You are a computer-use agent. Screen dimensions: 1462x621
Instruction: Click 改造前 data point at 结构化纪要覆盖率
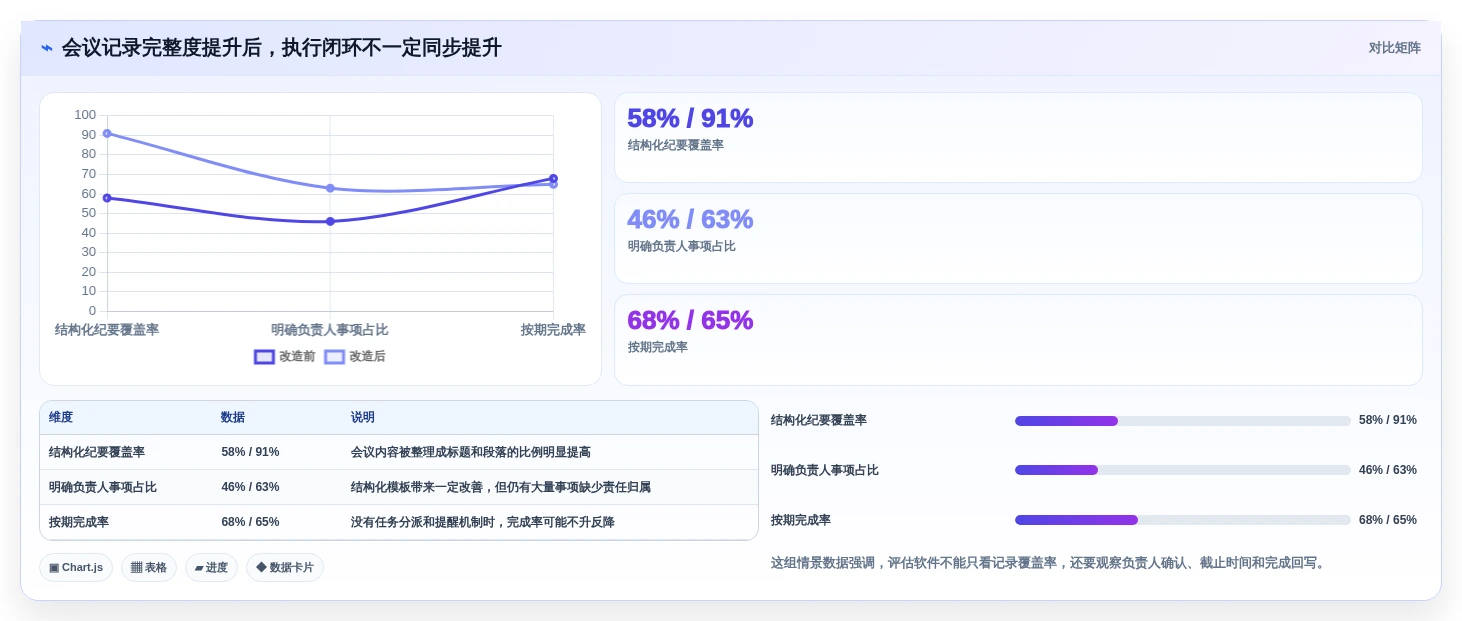[107, 198]
